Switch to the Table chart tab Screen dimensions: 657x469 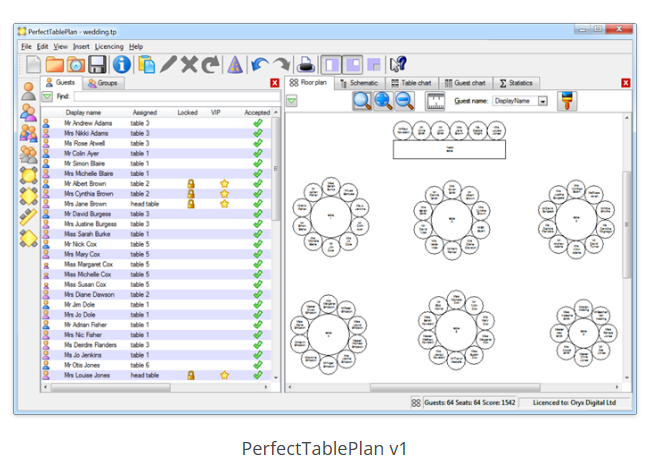point(411,83)
